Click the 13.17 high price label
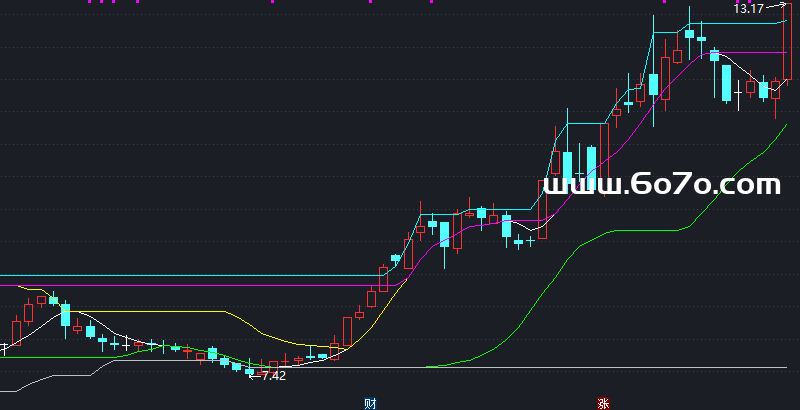The width and height of the screenshot is (800, 410). pyautogui.click(x=748, y=9)
